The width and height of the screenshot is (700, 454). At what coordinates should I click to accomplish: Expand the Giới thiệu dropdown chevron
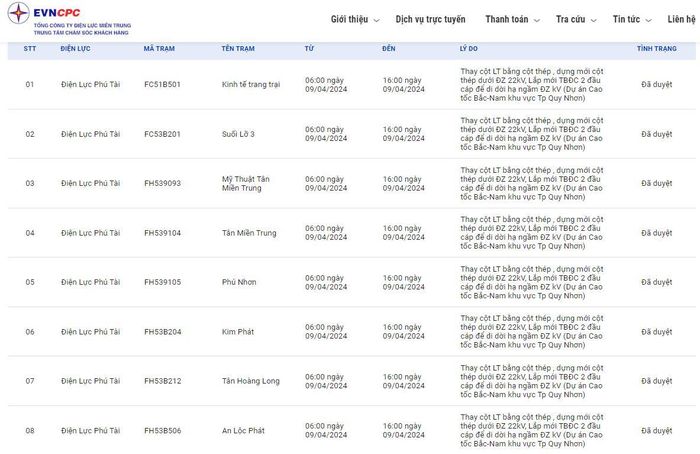(376, 21)
